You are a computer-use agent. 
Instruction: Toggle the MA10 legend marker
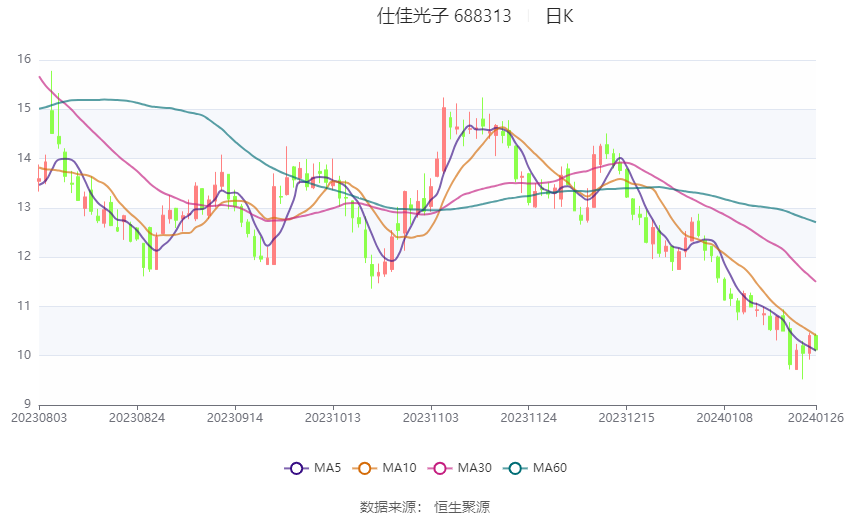click(364, 468)
